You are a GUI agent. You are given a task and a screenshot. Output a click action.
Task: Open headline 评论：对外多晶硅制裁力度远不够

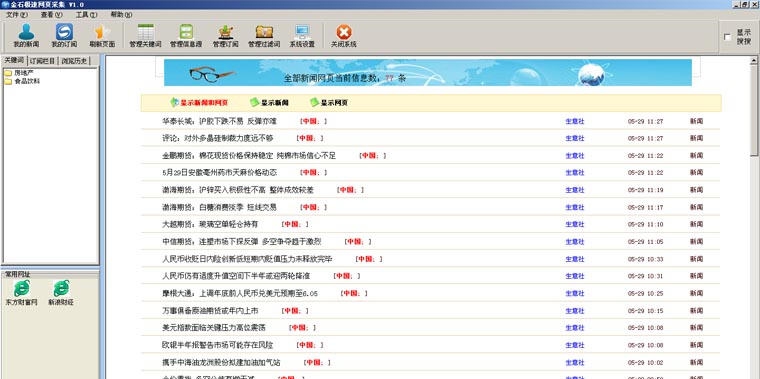click(218, 138)
